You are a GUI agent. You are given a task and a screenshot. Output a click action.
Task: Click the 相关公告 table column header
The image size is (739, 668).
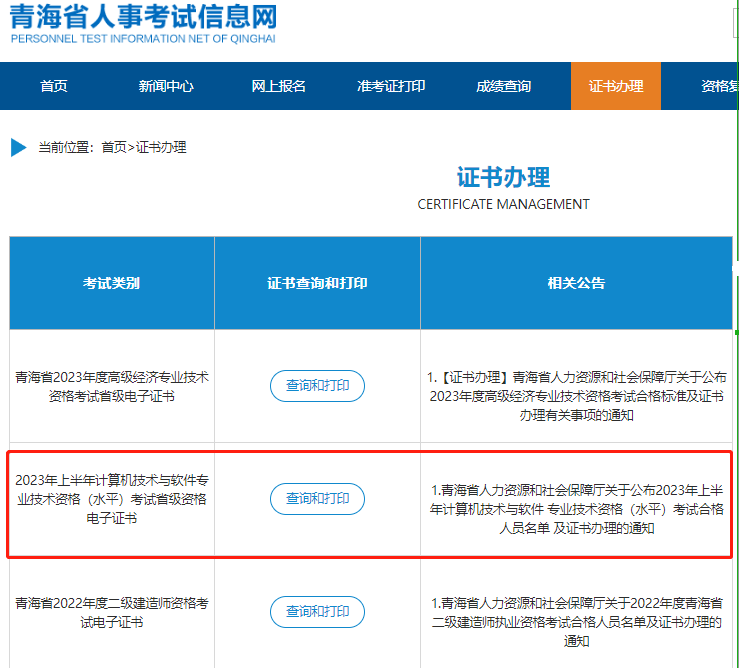(576, 283)
